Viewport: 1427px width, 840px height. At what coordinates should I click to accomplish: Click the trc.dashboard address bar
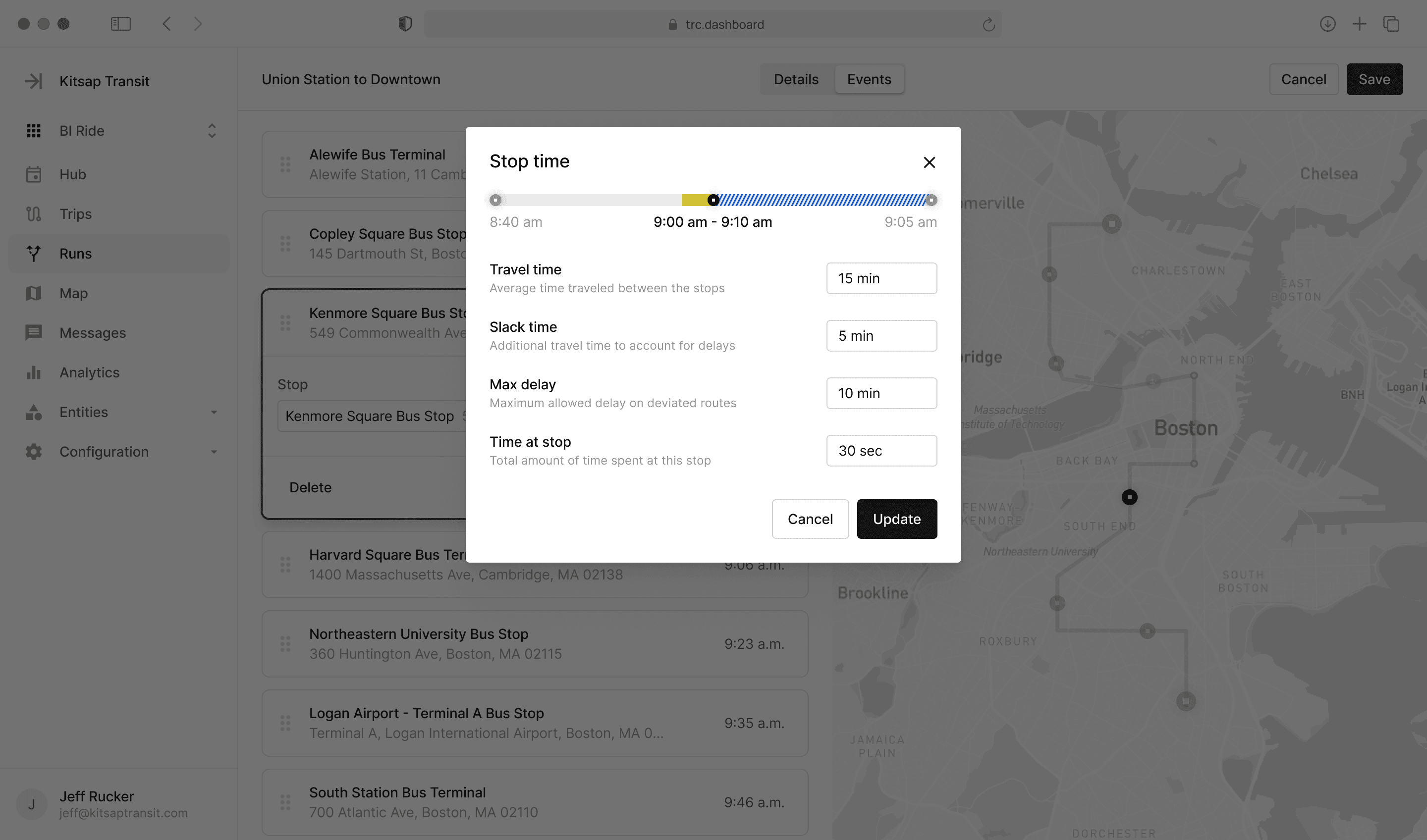coord(713,24)
